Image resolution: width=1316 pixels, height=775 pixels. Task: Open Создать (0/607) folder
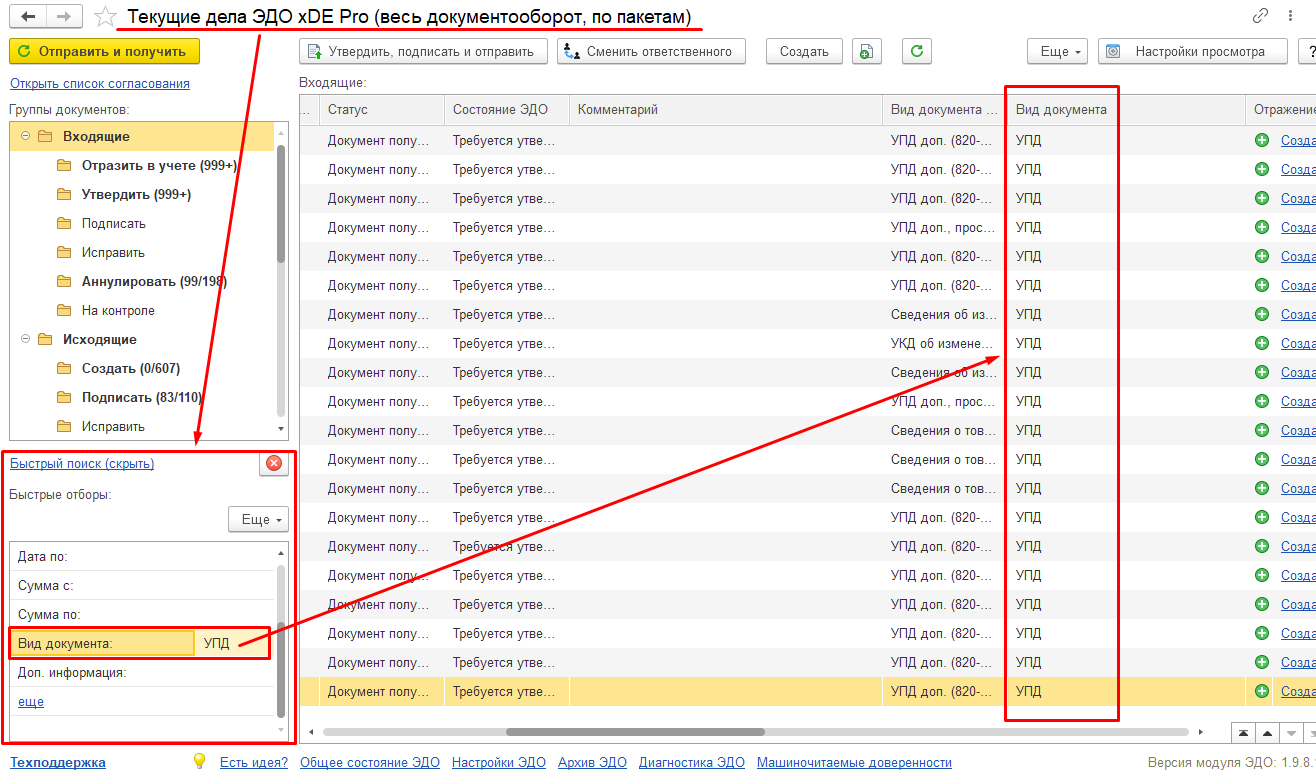[131, 368]
